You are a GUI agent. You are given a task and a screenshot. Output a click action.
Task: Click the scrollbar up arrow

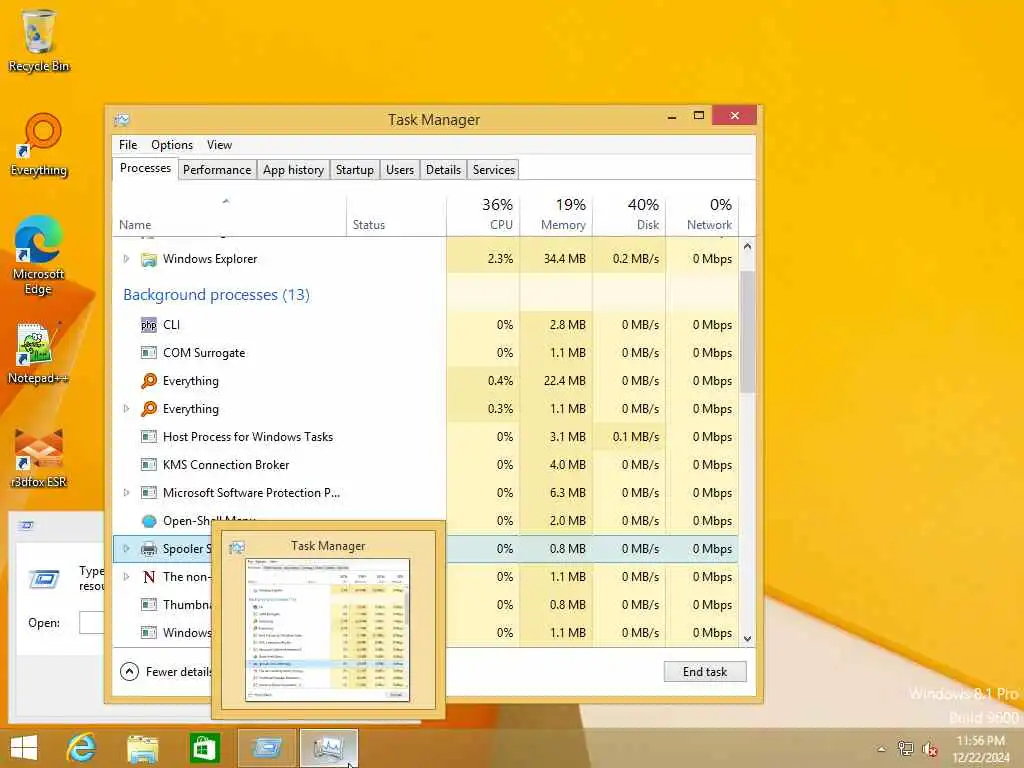point(747,247)
